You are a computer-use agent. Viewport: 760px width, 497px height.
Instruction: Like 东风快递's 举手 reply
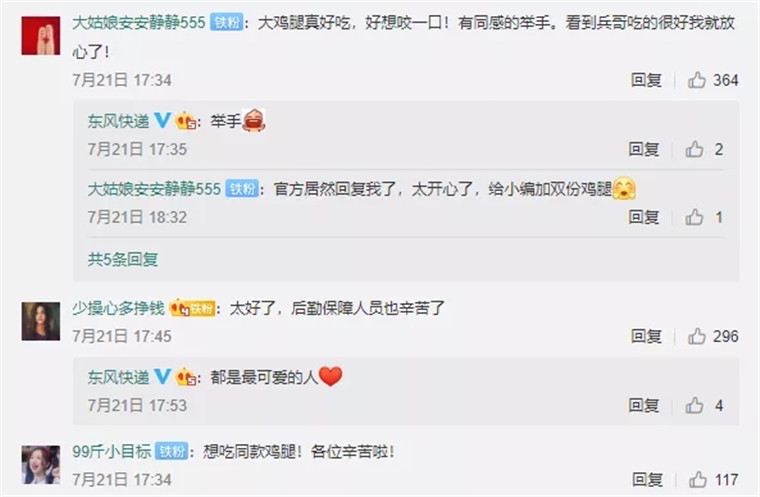694,149
